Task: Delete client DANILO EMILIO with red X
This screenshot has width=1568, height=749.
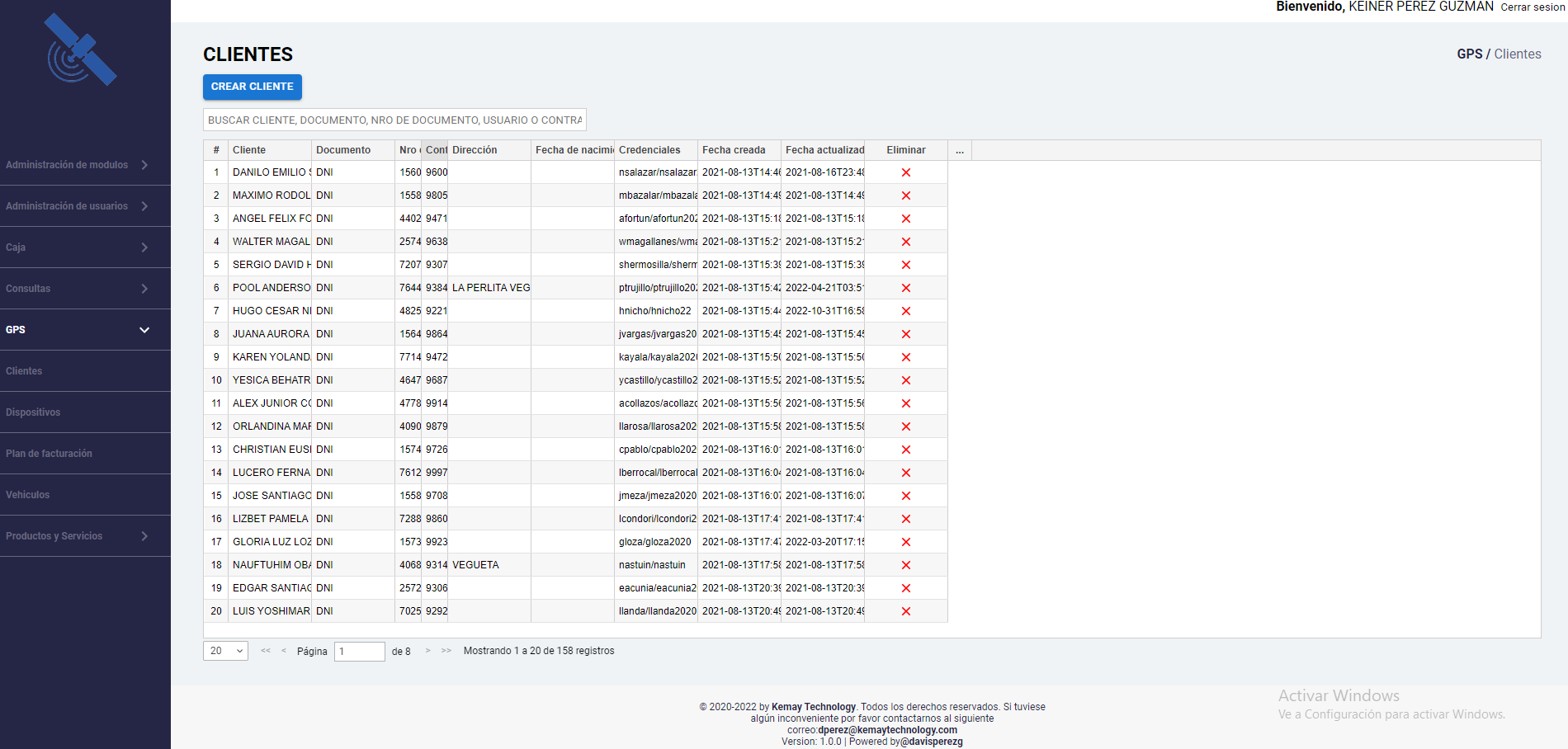Action: 905,172
